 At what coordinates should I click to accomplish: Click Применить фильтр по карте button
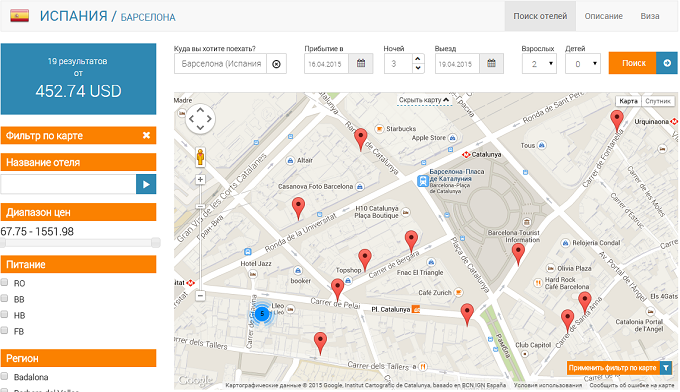(x=612, y=368)
